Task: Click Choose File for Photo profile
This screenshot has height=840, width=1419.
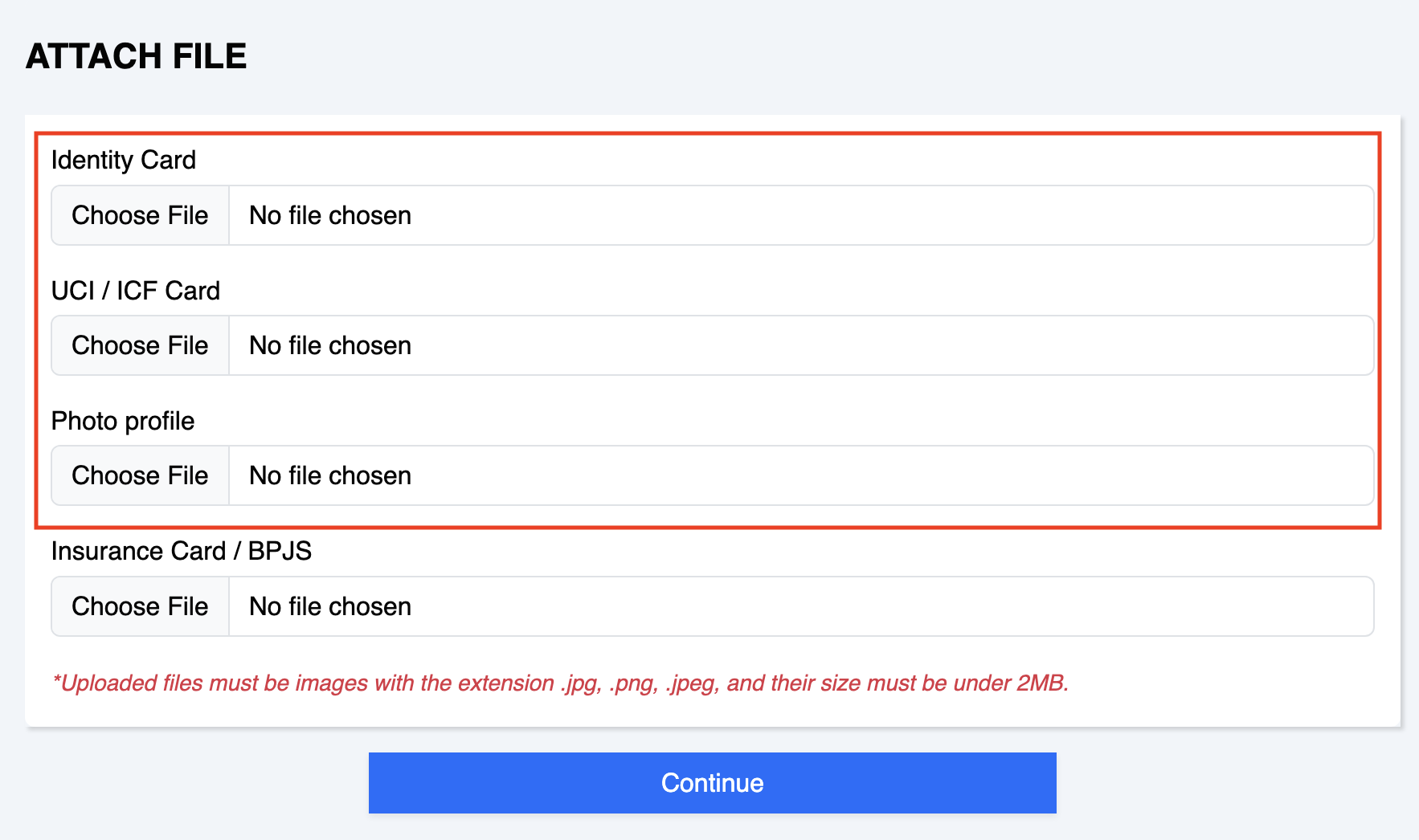Action: point(141,475)
